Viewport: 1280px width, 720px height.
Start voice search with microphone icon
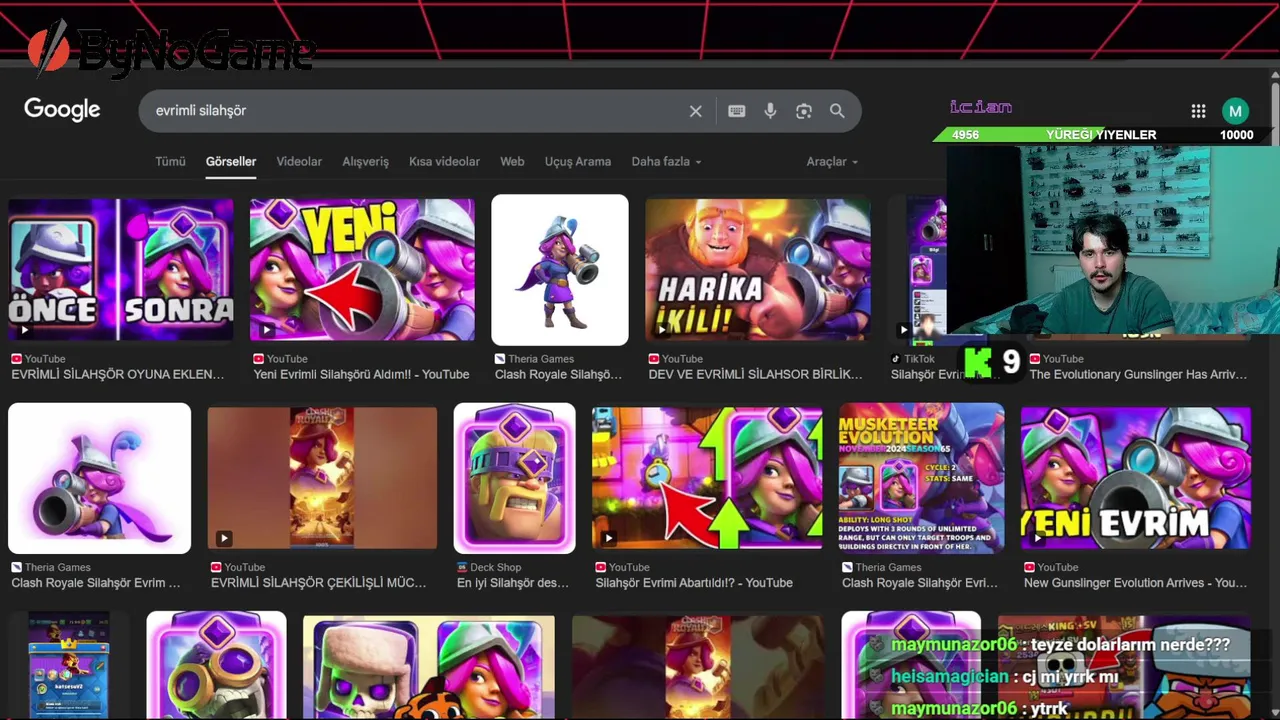click(770, 111)
